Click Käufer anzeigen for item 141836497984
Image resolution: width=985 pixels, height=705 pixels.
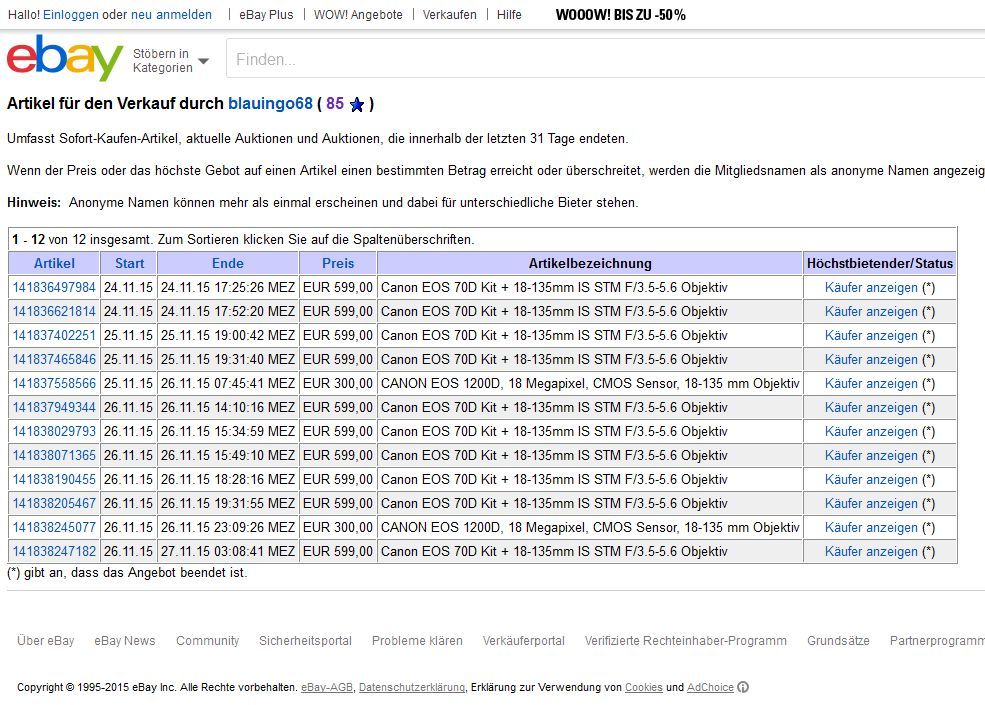click(871, 287)
